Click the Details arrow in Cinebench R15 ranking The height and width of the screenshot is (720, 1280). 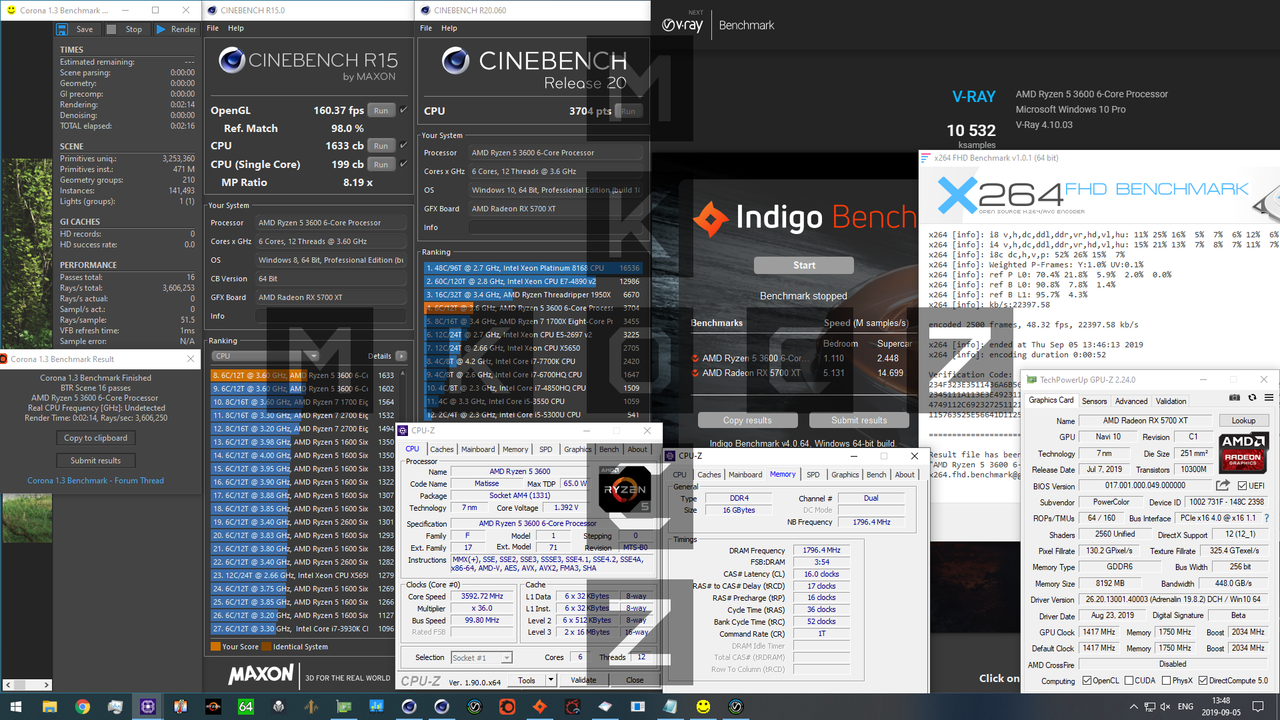click(401, 356)
